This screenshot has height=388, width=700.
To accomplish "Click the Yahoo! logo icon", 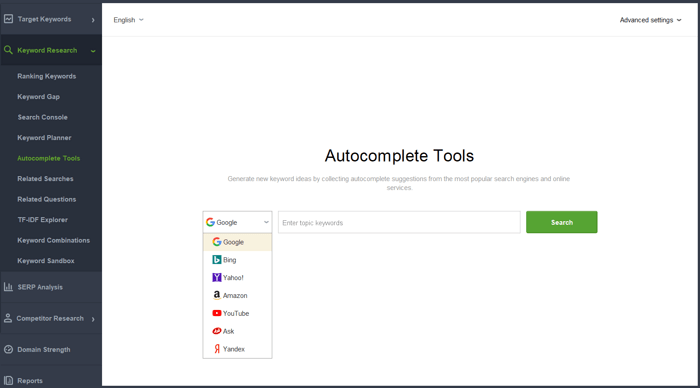I will click(x=217, y=277).
